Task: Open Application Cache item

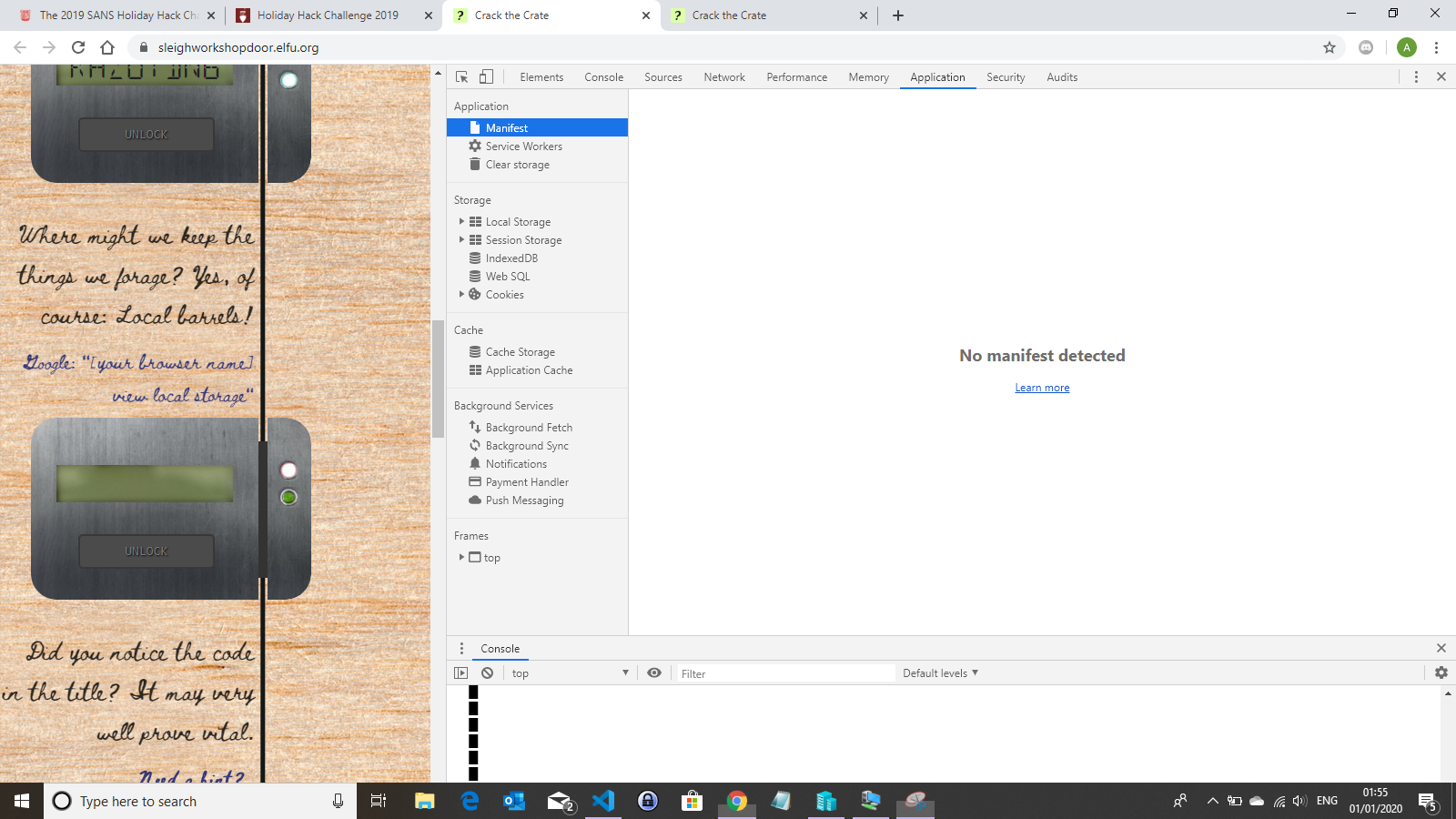Action: tap(529, 370)
